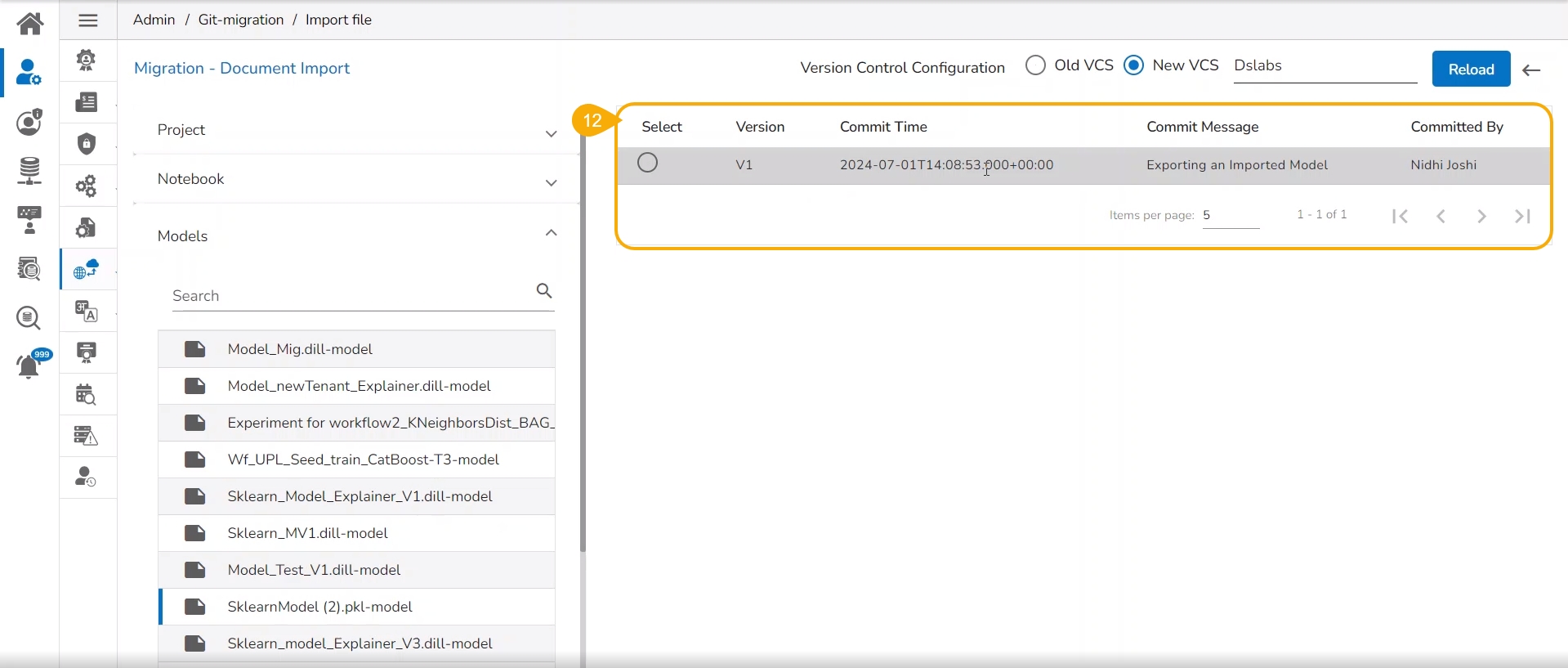Image resolution: width=1568 pixels, height=668 pixels.
Task: Click the Models search input field
Action: (x=350, y=296)
